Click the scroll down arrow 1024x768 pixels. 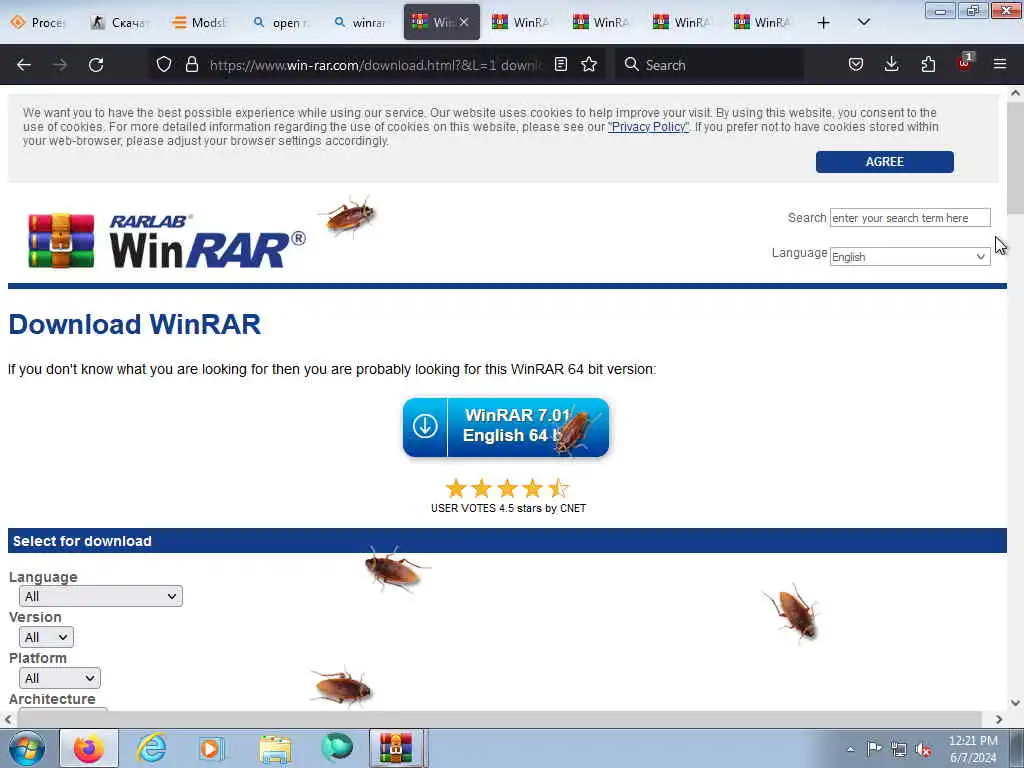tap(1015, 703)
